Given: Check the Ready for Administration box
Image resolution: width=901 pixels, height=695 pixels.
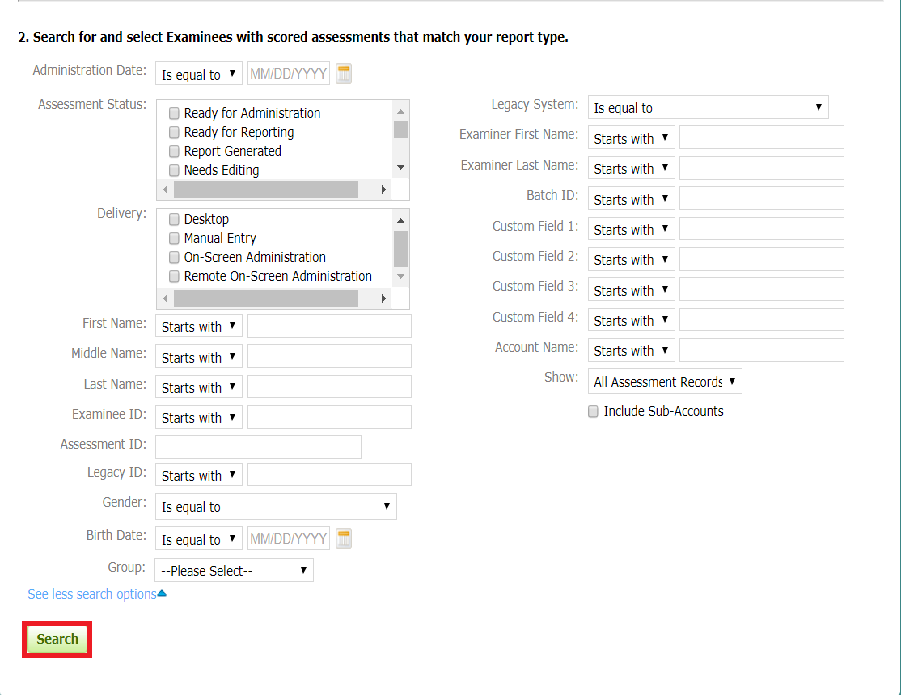Looking at the screenshot, I should [x=175, y=113].
